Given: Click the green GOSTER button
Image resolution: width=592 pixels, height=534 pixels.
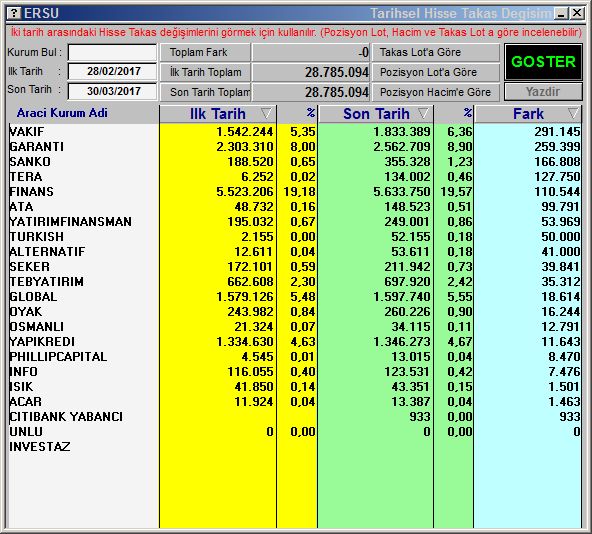Looking at the screenshot, I should pyautogui.click(x=543, y=62).
